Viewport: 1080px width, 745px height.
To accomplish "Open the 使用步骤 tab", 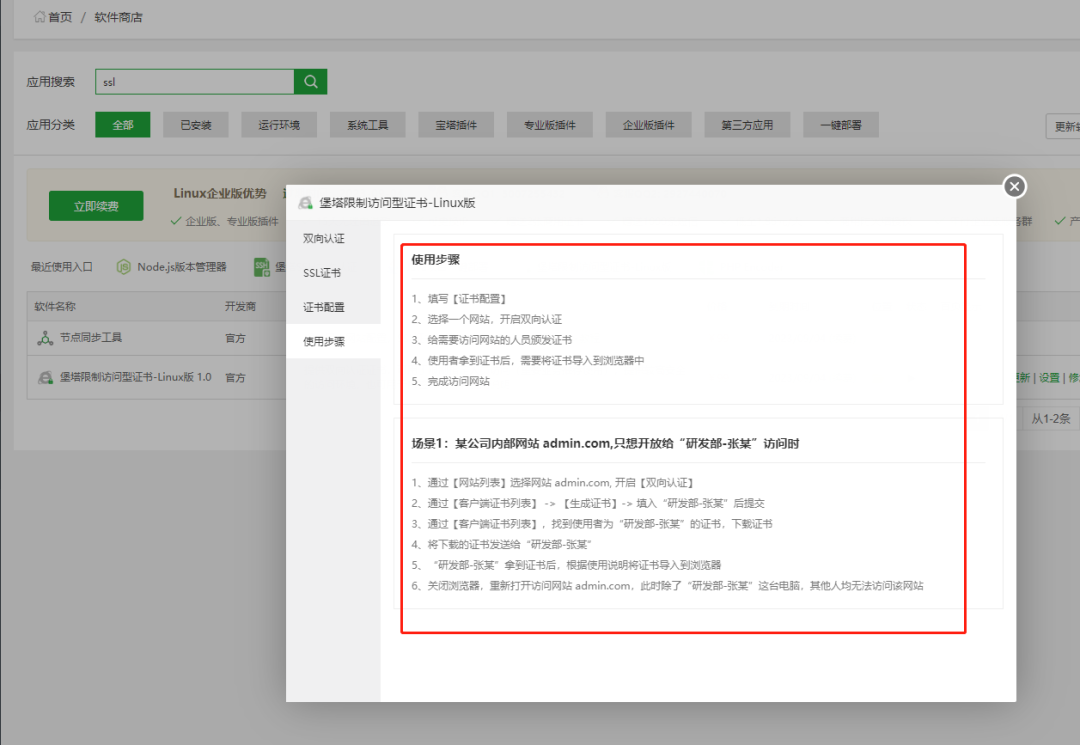I will coord(324,341).
